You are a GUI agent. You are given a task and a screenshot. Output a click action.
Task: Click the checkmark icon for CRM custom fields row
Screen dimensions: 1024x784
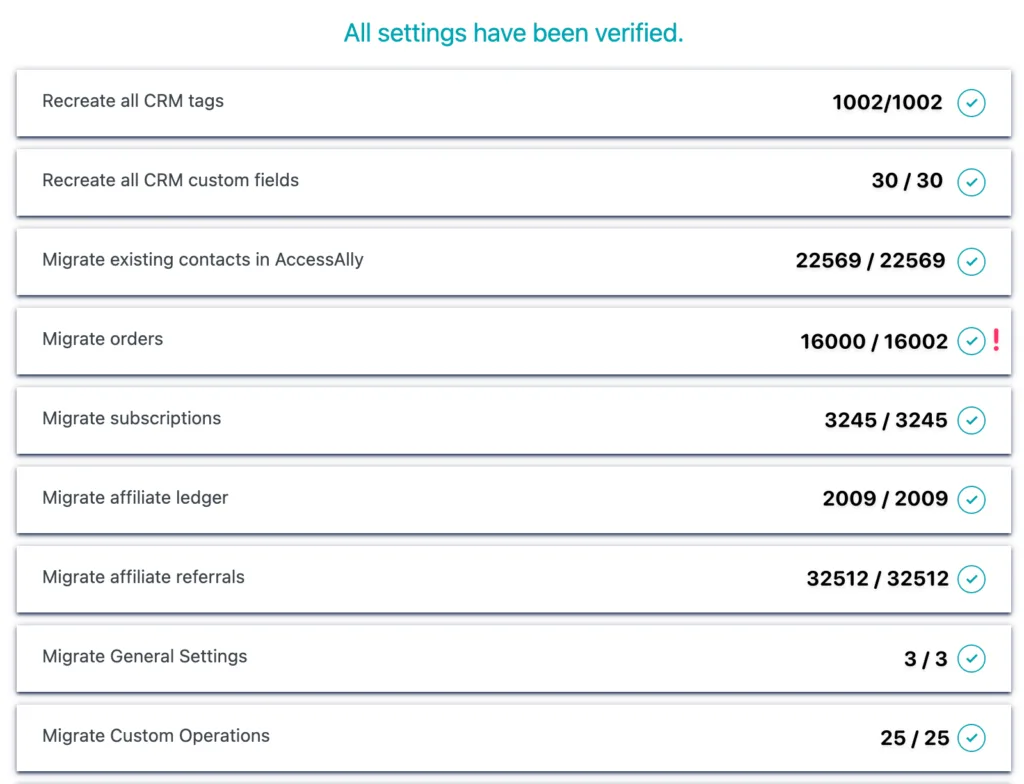(x=971, y=182)
